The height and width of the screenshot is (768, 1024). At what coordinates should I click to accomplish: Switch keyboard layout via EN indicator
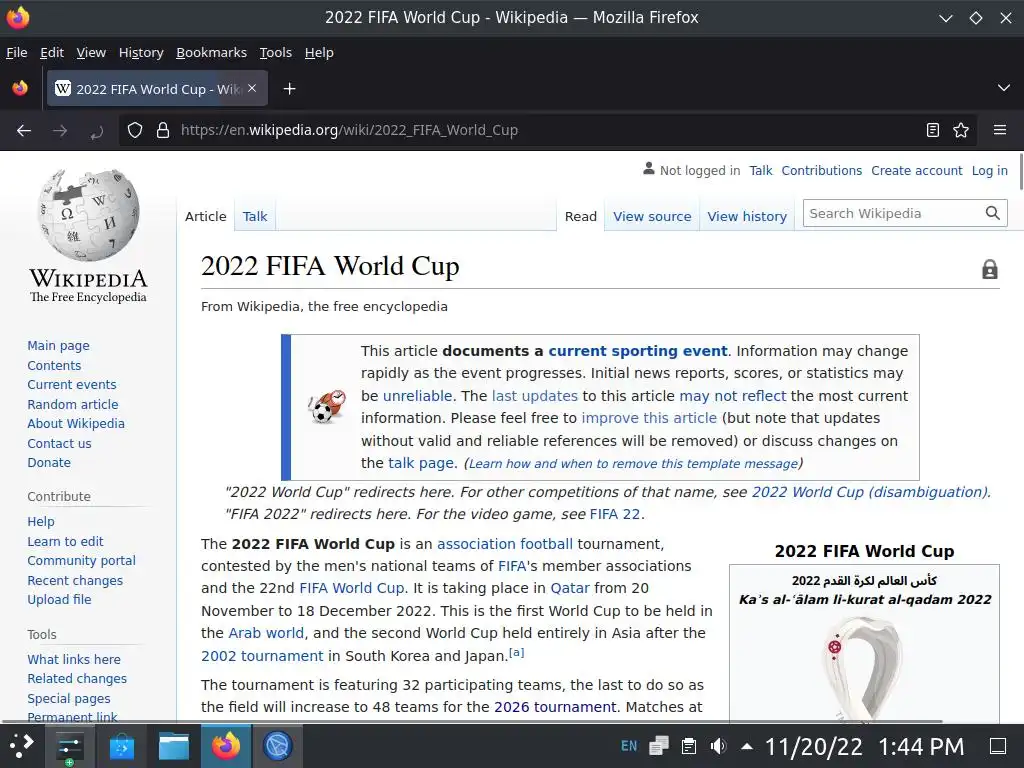[x=629, y=746]
